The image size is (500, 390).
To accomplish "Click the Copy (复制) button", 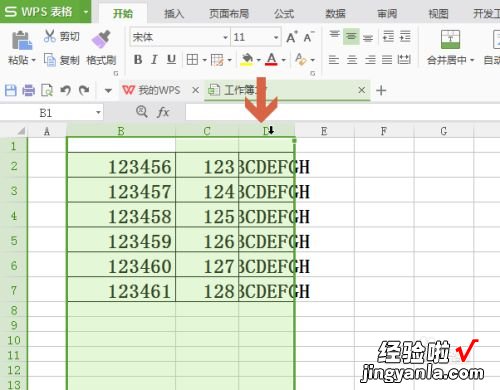I will pyautogui.click(x=62, y=60).
